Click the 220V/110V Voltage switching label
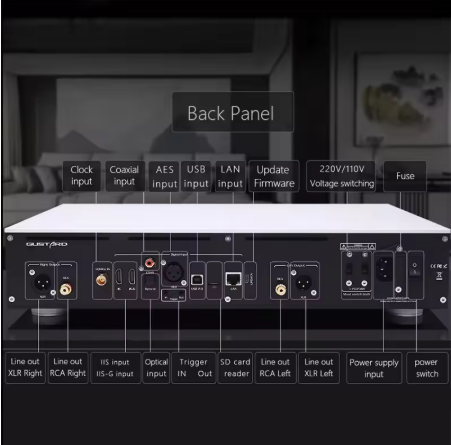Screen dimensions: 451x445 point(341,176)
